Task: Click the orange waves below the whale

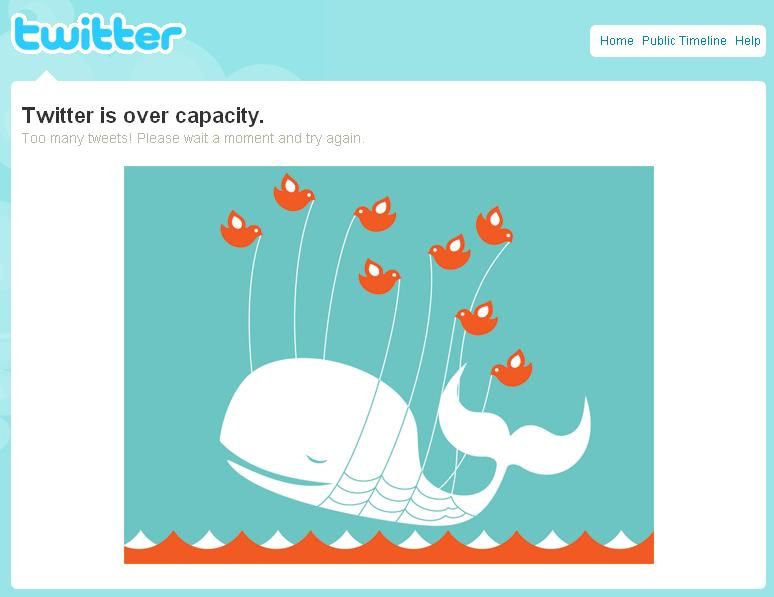Action: 389,548
